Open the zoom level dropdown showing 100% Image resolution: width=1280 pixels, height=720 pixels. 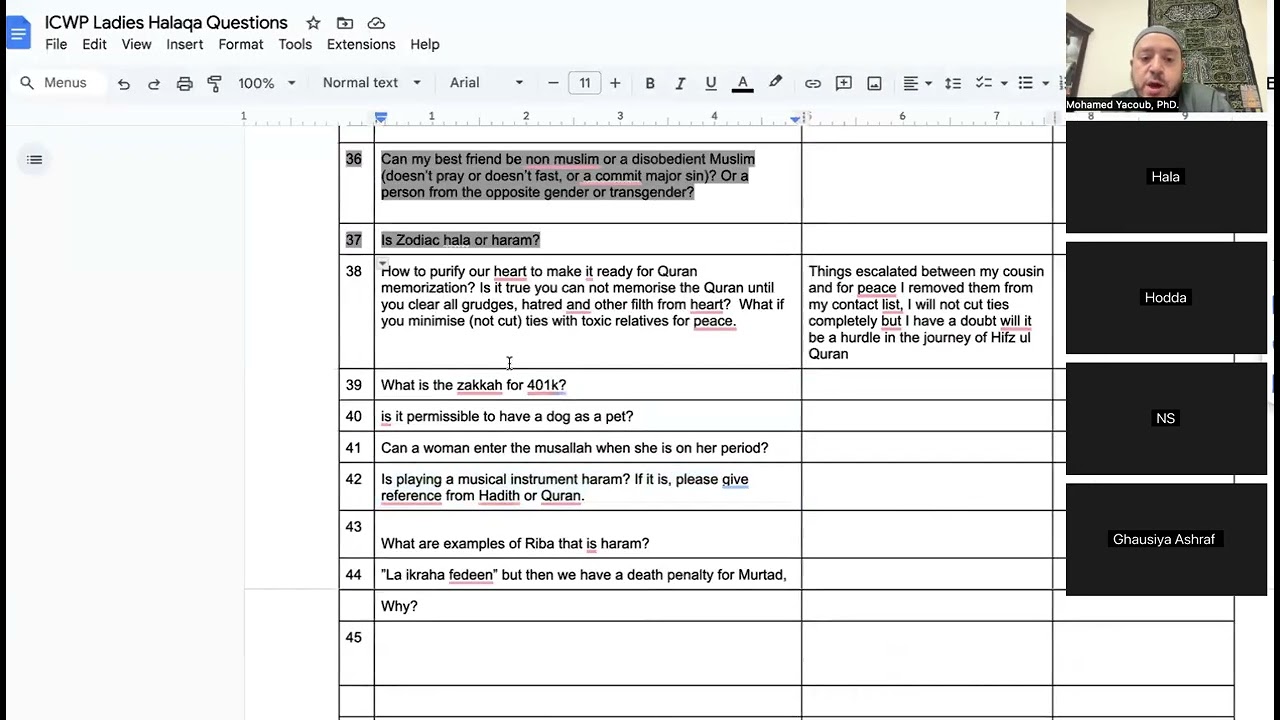[x=266, y=83]
